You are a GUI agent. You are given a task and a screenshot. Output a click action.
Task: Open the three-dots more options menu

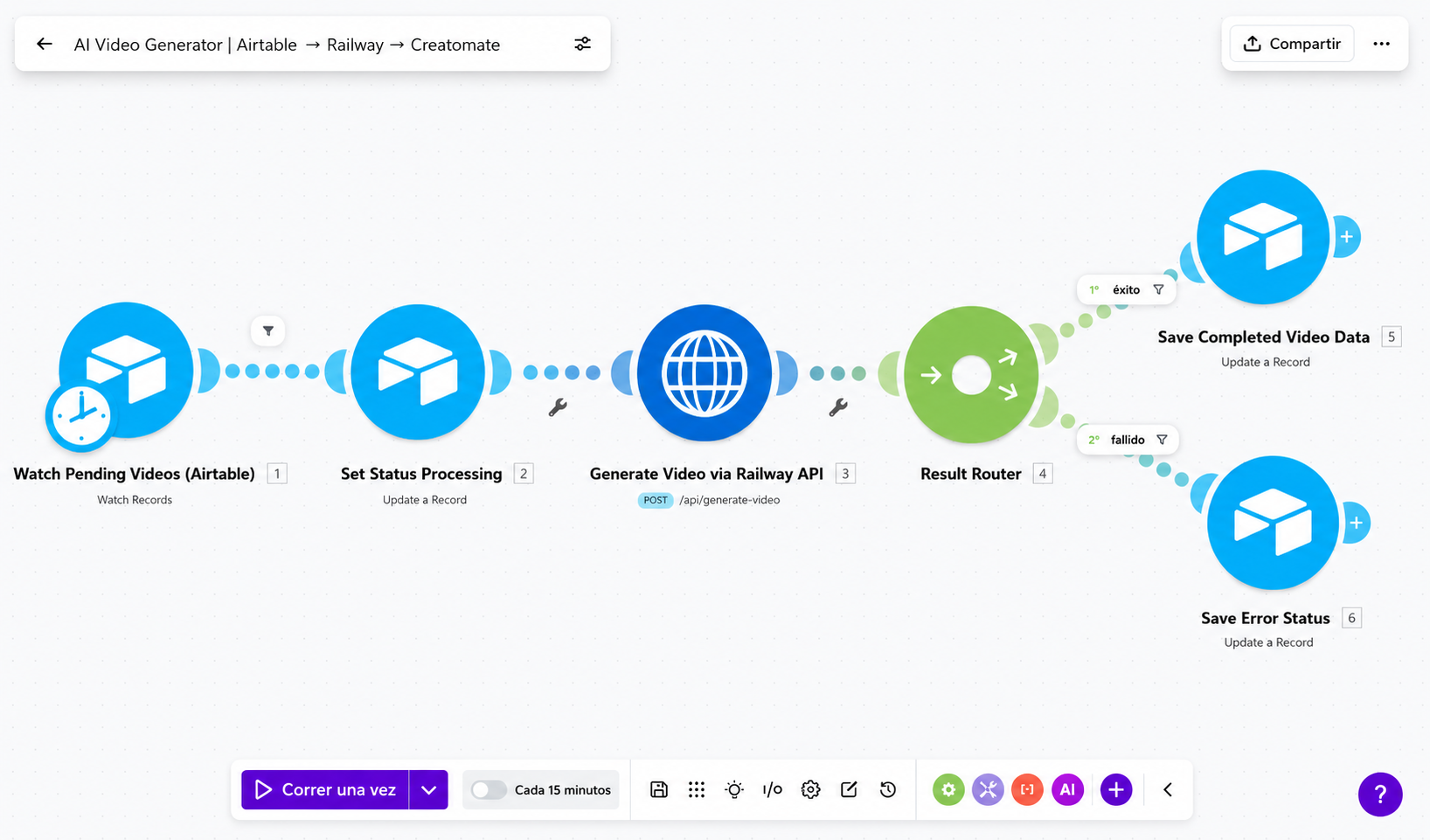pyautogui.click(x=1381, y=44)
